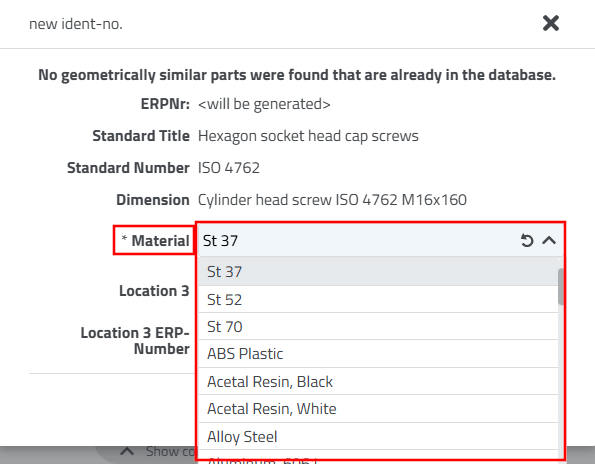The height and width of the screenshot is (464, 595).
Task: Click the required Material field label
Action: pos(155,241)
